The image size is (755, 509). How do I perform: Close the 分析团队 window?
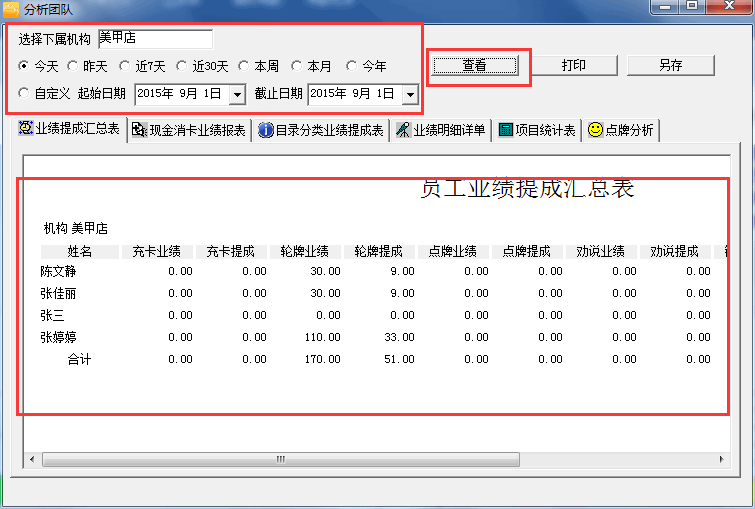pos(729,6)
